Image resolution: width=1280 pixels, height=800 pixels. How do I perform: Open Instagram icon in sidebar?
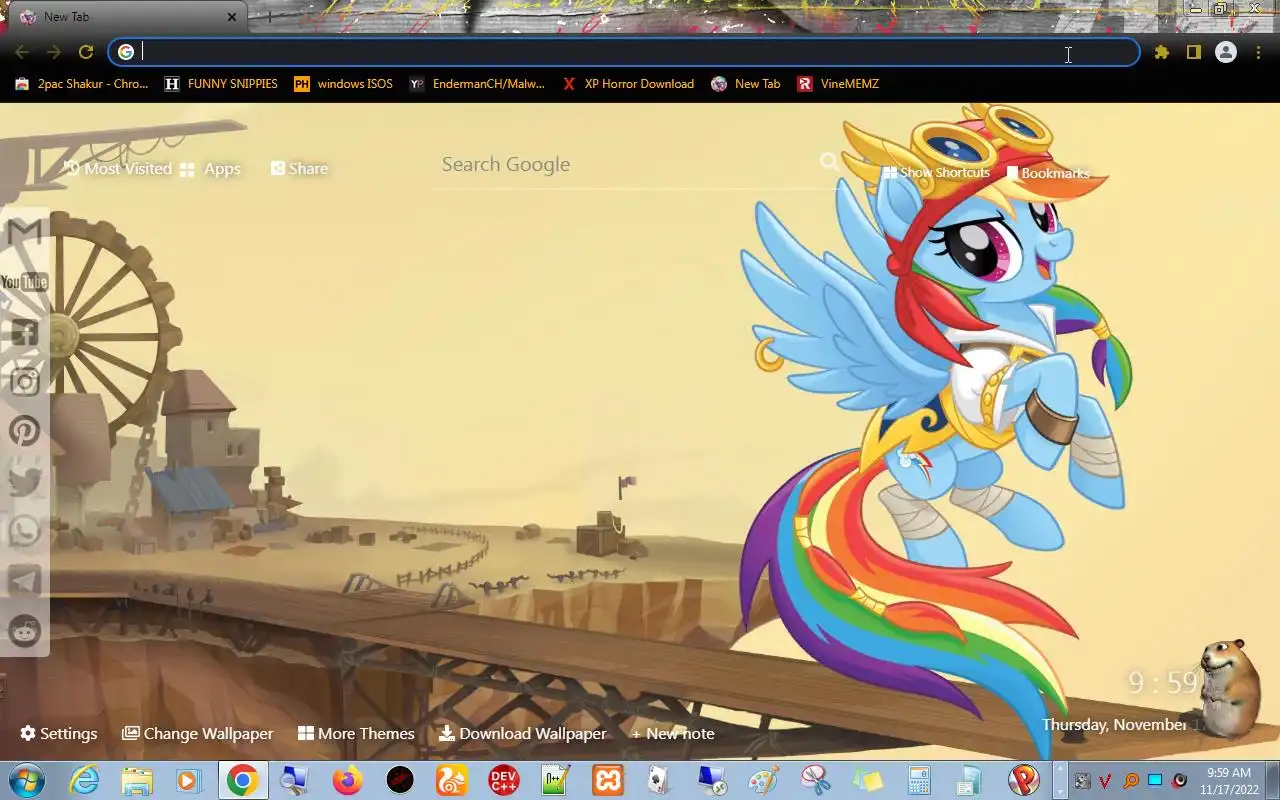point(24,381)
